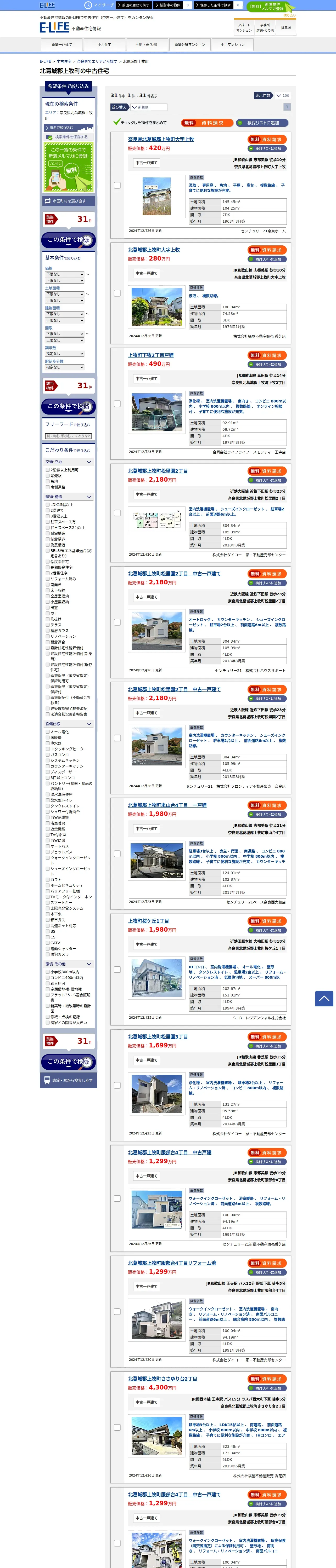Open 前回の履歴で探す header button
Viewport: 336px width, 1568px height.
[x=133, y=5]
